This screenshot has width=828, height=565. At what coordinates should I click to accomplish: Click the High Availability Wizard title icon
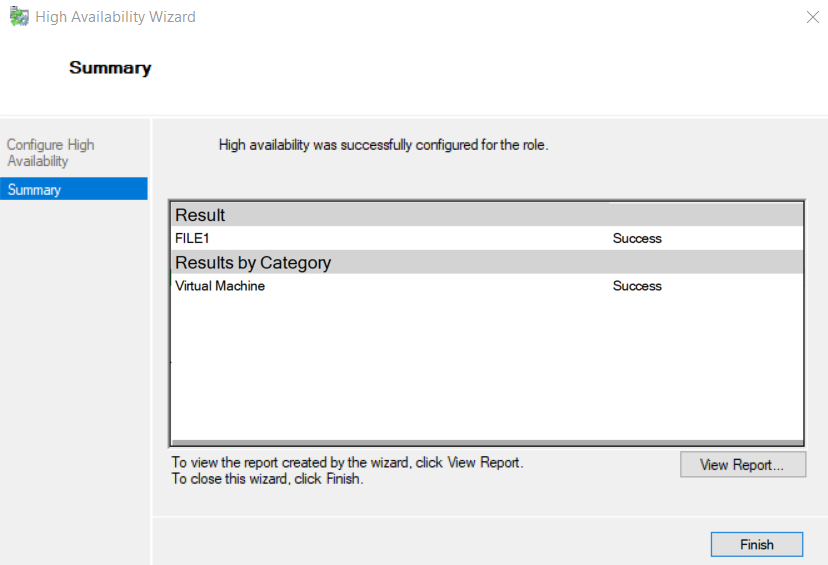pyautogui.click(x=19, y=16)
